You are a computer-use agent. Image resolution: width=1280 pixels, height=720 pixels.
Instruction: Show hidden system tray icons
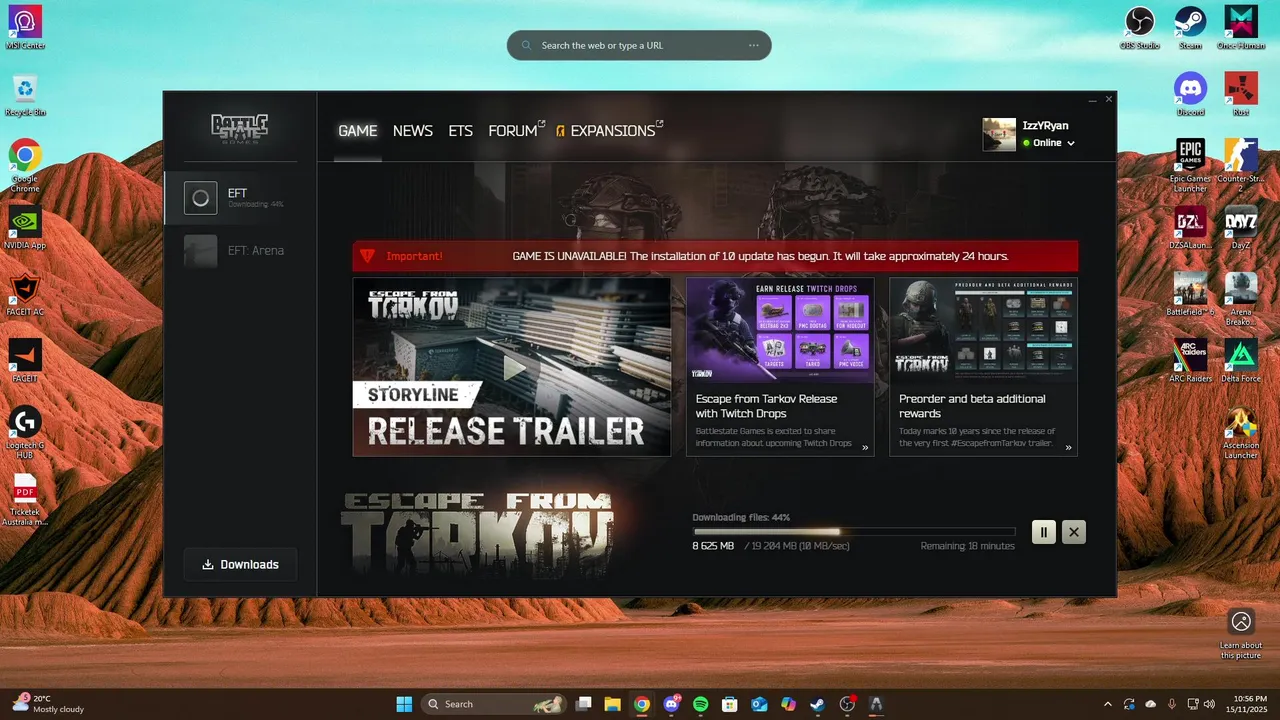[1107, 704]
